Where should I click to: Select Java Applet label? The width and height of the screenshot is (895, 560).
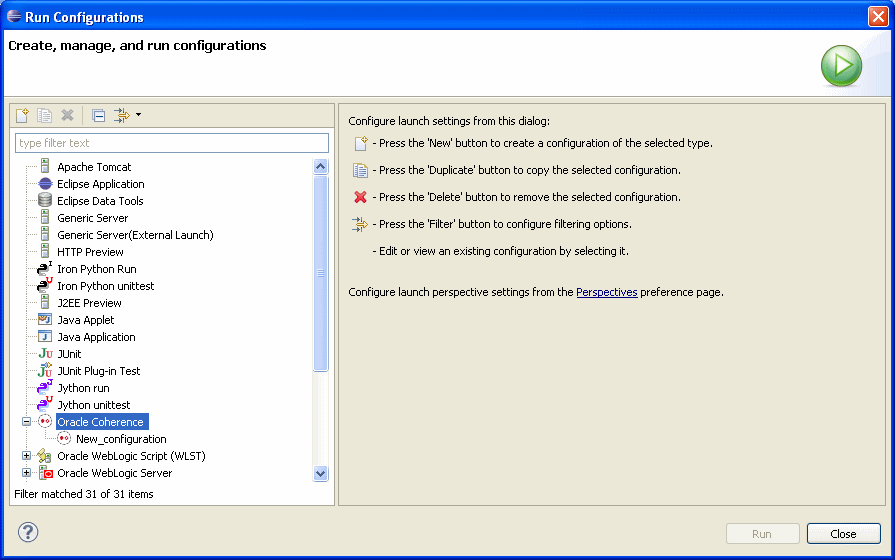tap(86, 320)
